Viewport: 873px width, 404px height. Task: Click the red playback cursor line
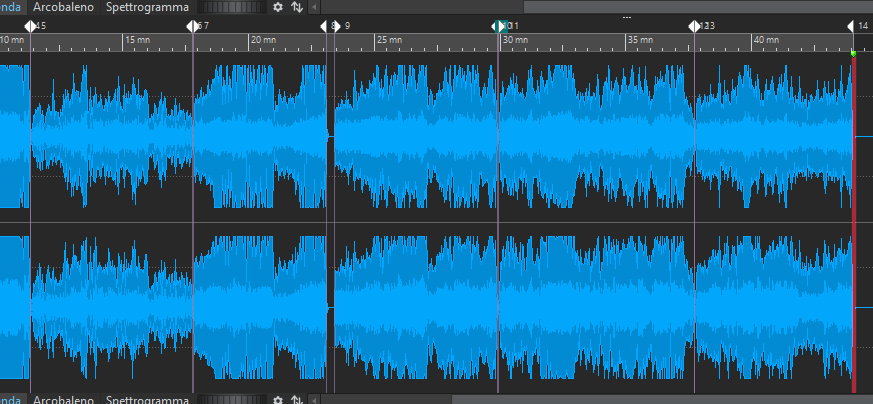(x=854, y=223)
